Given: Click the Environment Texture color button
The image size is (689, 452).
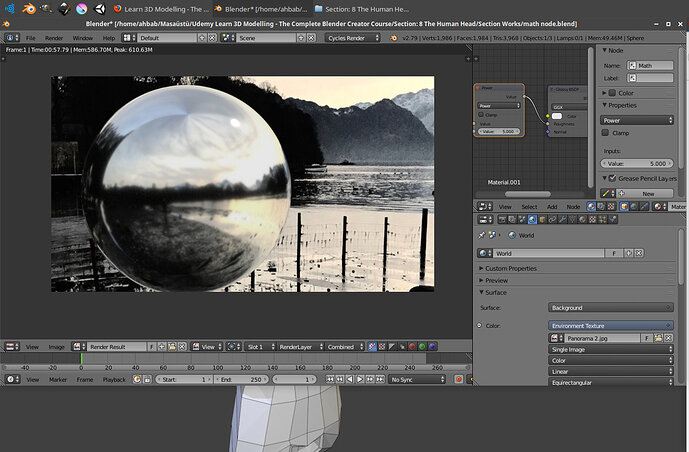Looking at the screenshot, I should [610, 325].
